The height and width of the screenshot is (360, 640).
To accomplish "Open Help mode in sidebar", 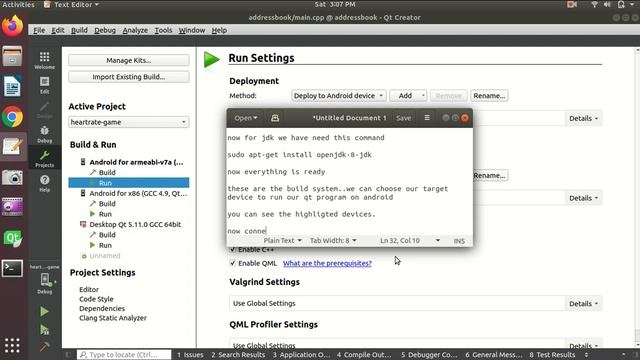I will click(x=44, y=183).
